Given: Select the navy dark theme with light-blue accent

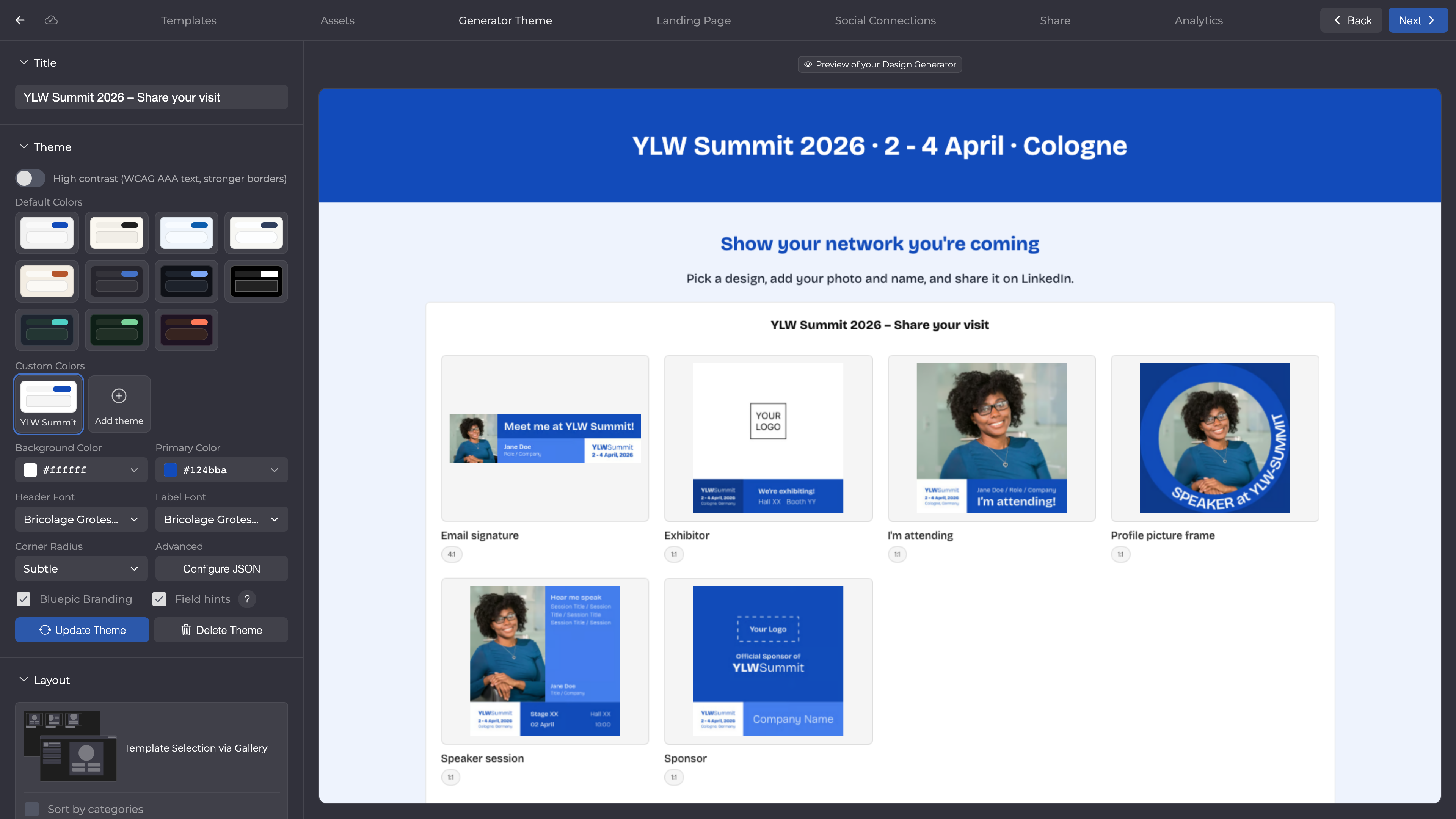Looking at the screenshot, I should coord(187,281).
